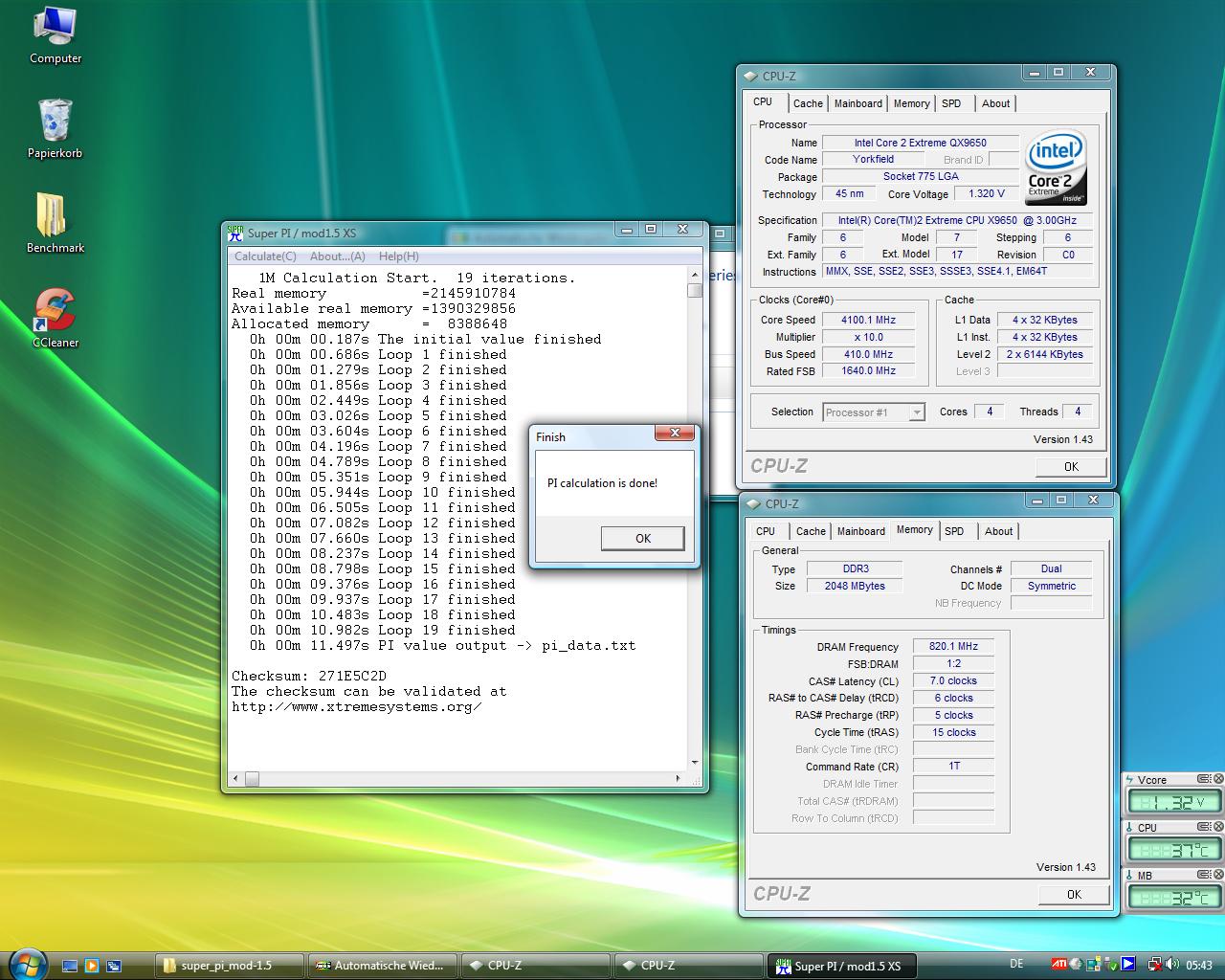Close the Vcore gadget with its X icon
Screen dimensions: 1225x980
(x=1218, y=779)
